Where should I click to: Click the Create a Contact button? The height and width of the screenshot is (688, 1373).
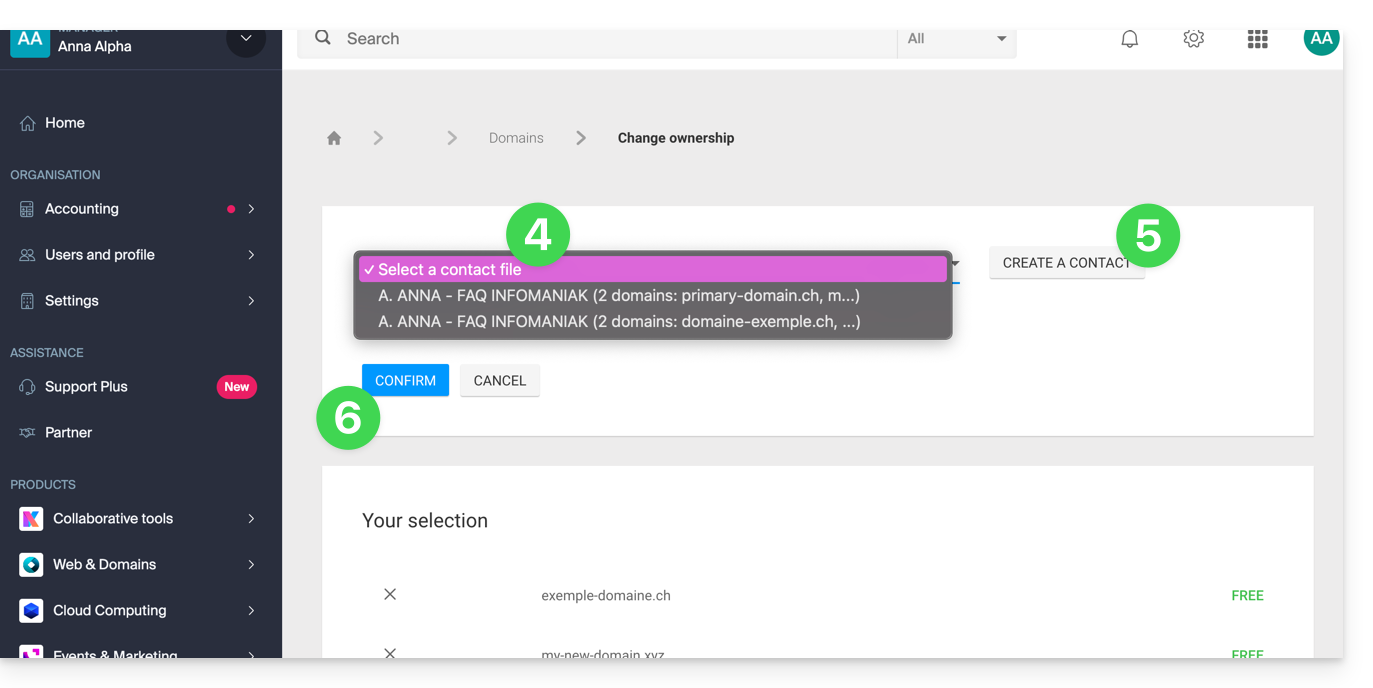click(x=1066, y=263)
